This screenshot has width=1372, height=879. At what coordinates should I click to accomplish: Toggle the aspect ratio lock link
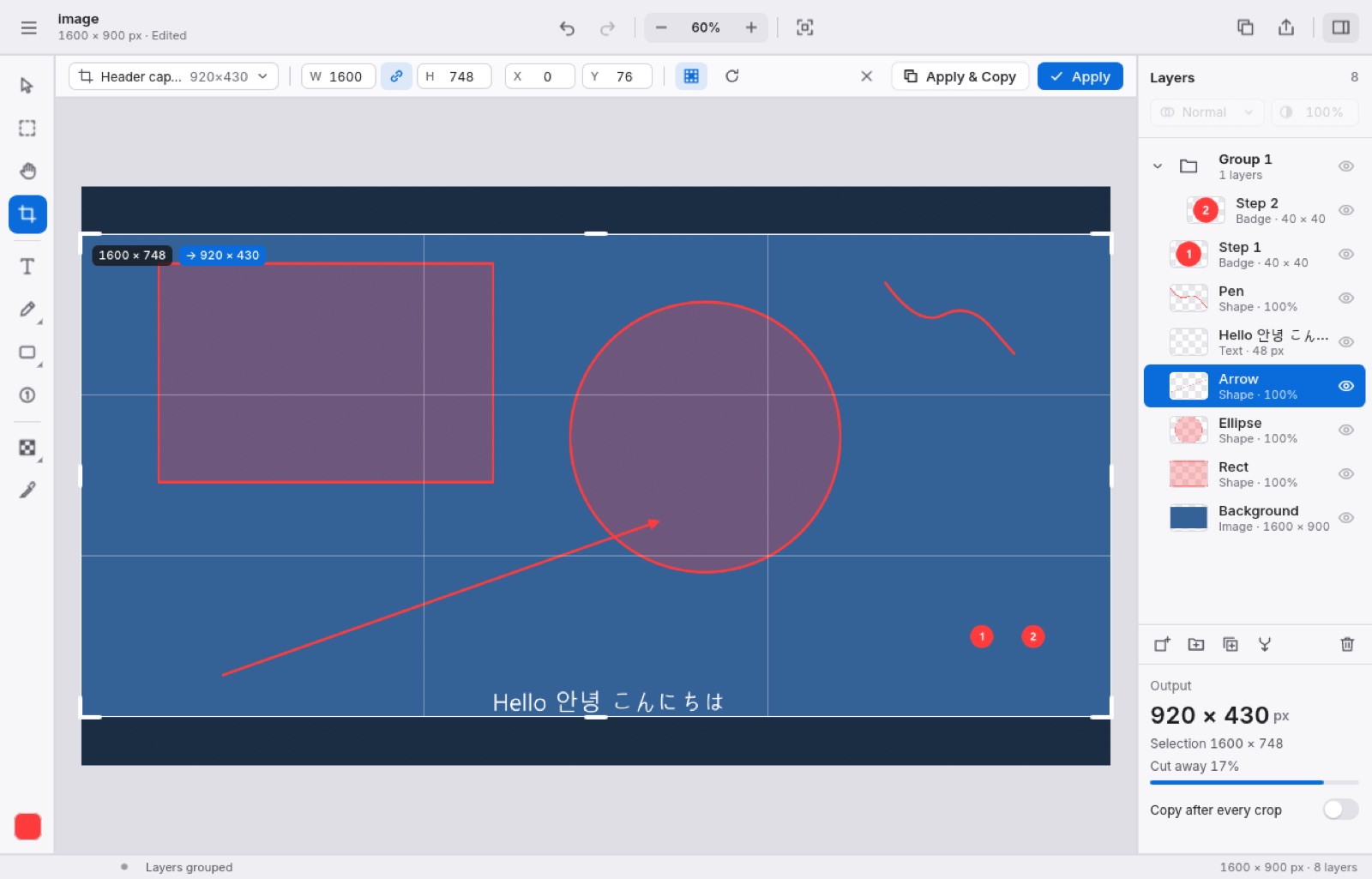(396, 76)
